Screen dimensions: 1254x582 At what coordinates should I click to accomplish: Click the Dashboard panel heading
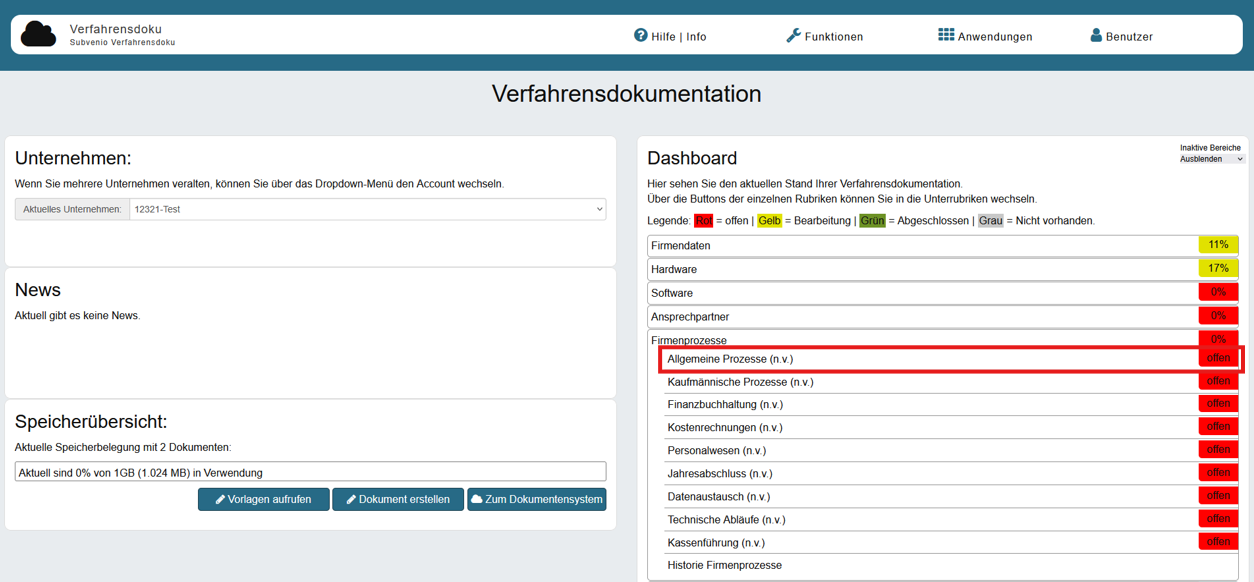point(692,158)
